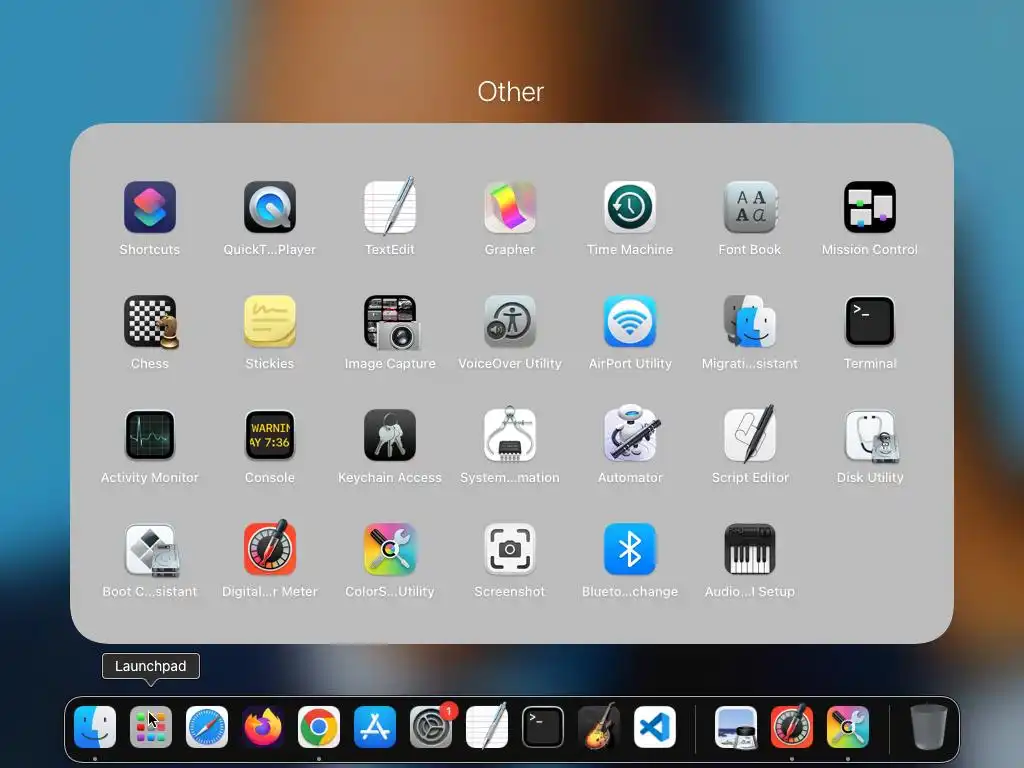Open TextEdit from the Other folder
Viewport: 1024px width, 768px height.
(390, 206)
